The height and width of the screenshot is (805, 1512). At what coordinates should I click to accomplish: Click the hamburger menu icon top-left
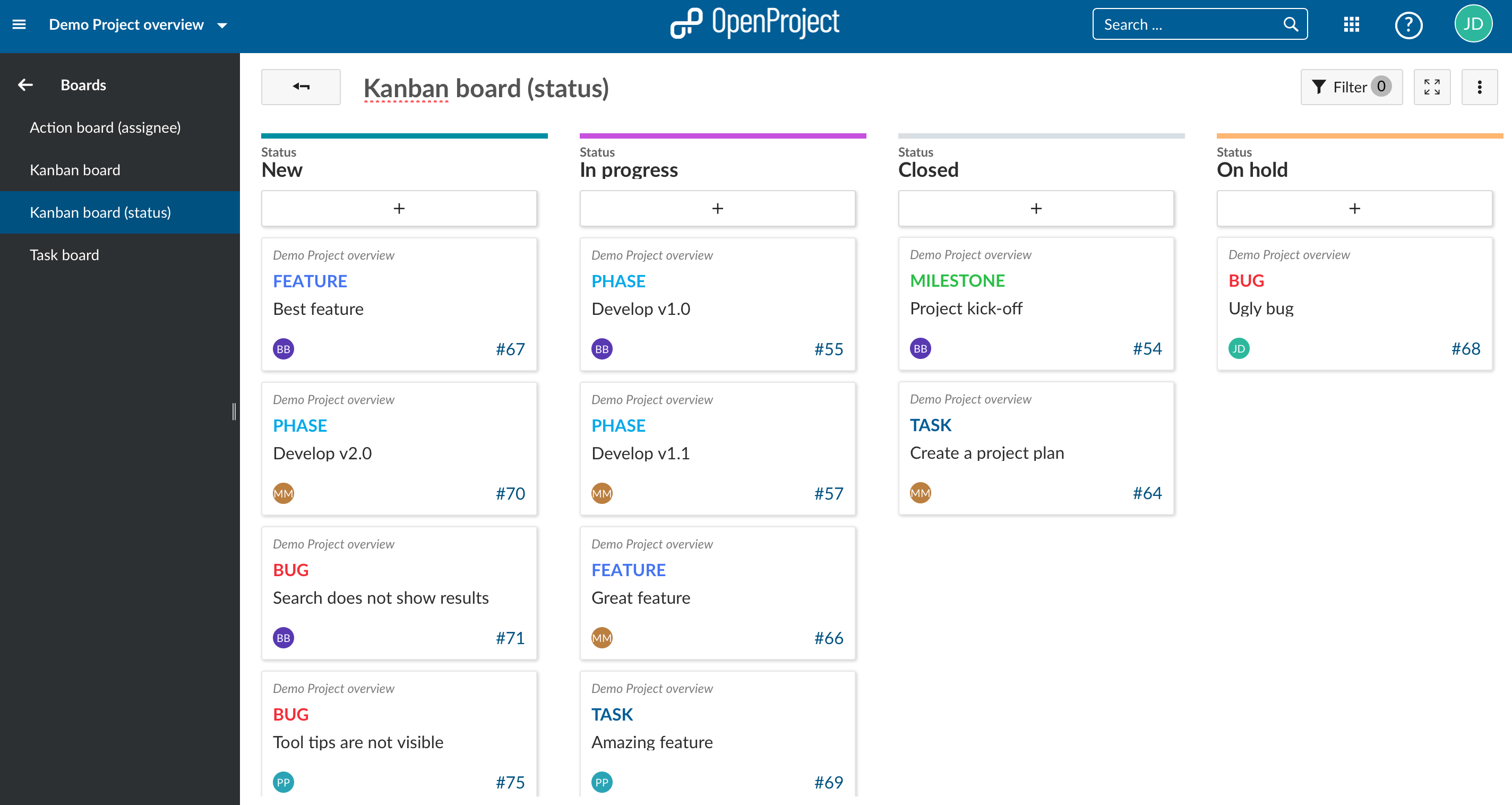(x=19, y=24)
